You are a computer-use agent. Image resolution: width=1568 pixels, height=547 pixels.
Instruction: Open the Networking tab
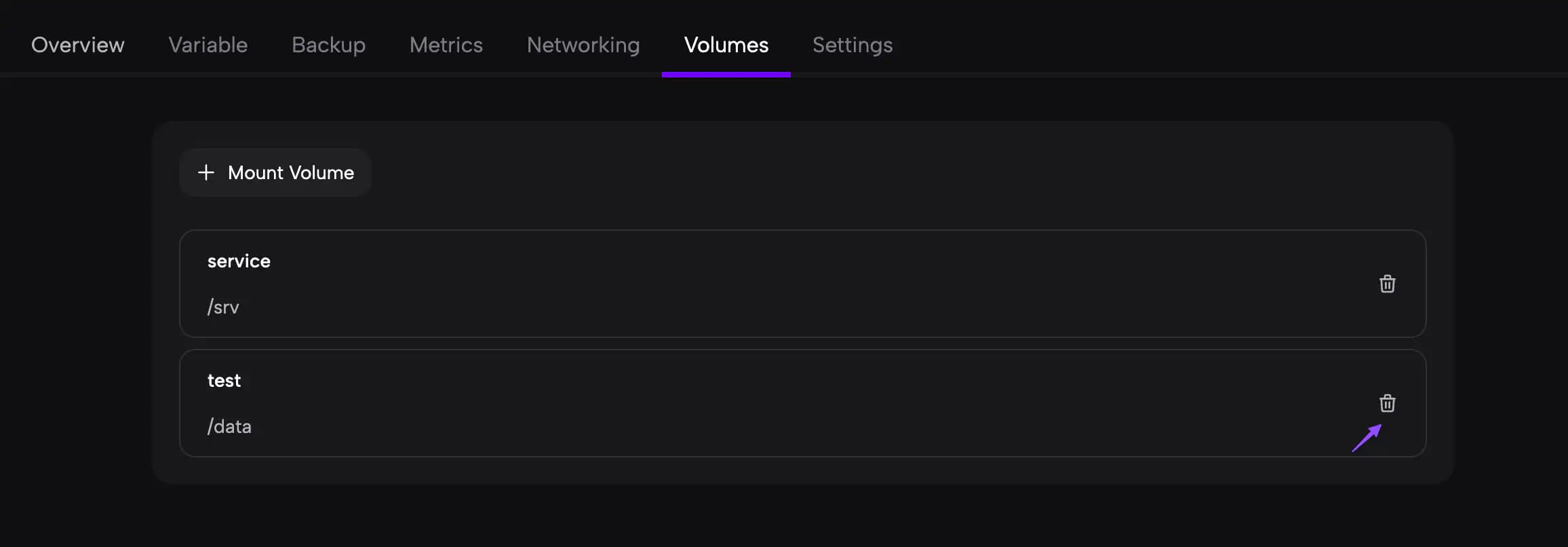click(583, 45)
